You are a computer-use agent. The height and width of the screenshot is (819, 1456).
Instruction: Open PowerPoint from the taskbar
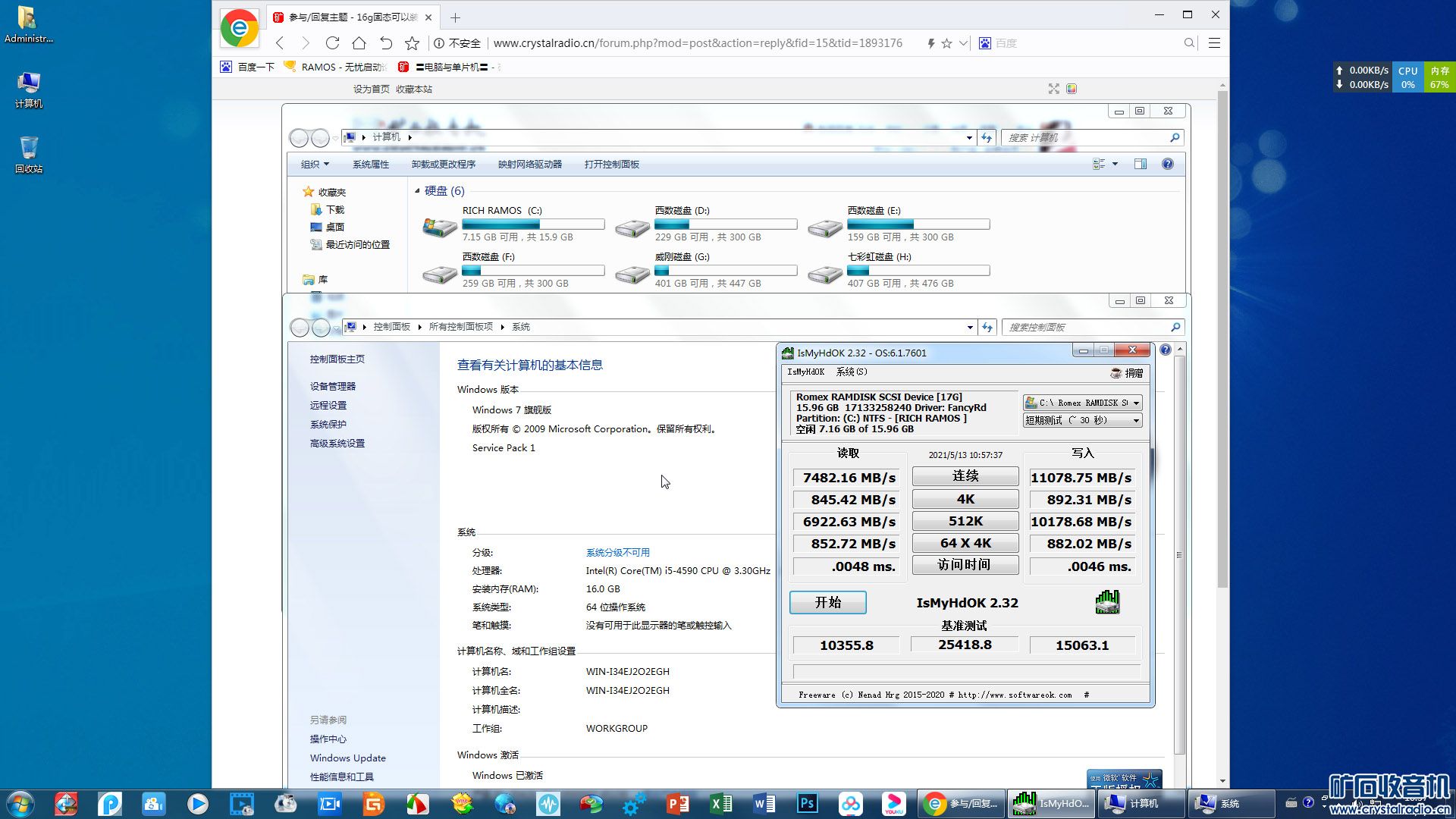(x=677, y=803)
